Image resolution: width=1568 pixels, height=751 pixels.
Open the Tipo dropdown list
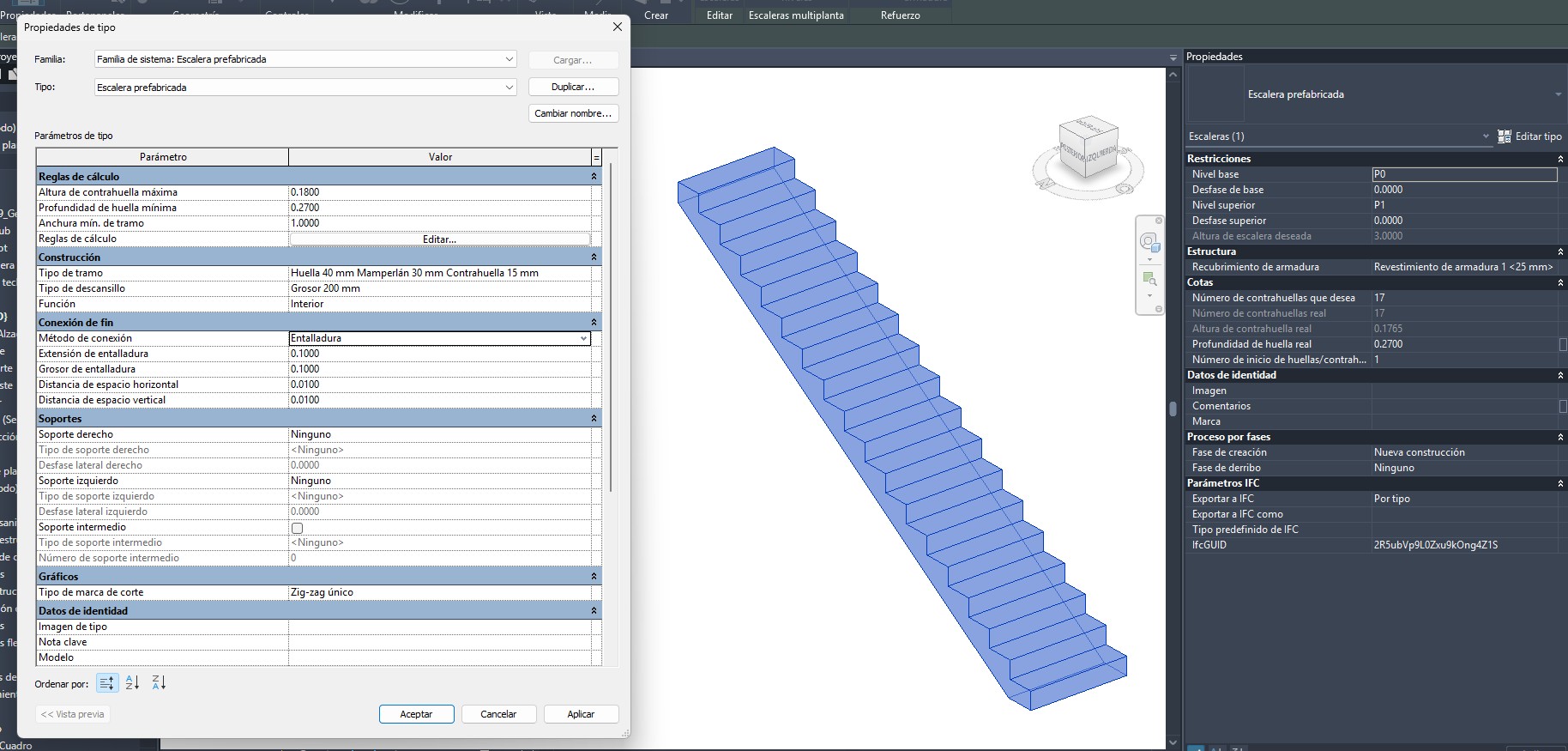(510, 88)
